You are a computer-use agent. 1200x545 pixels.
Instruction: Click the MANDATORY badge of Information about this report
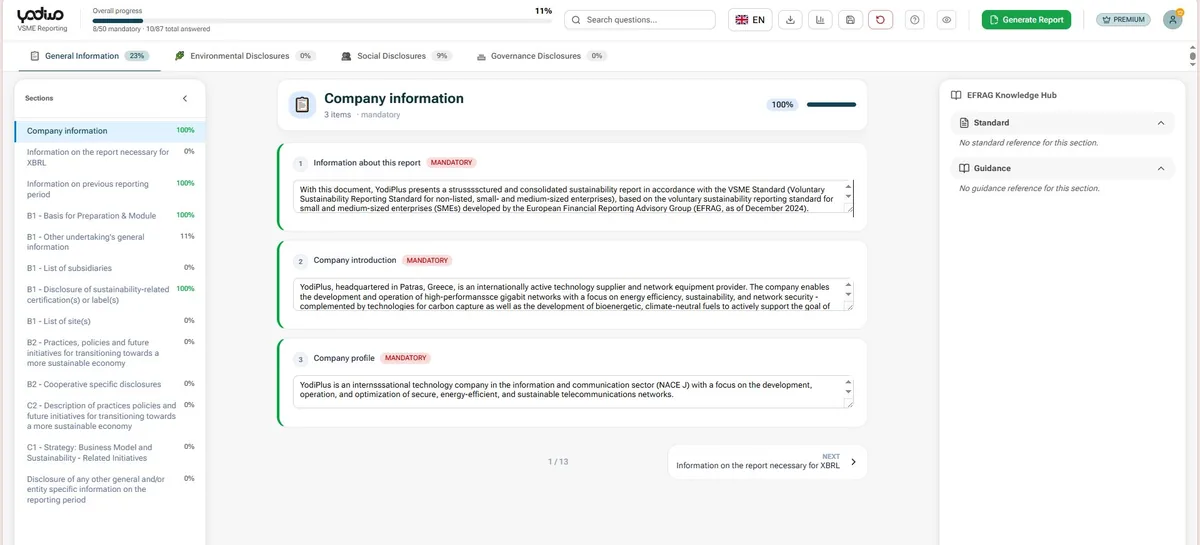click(451, 162)
